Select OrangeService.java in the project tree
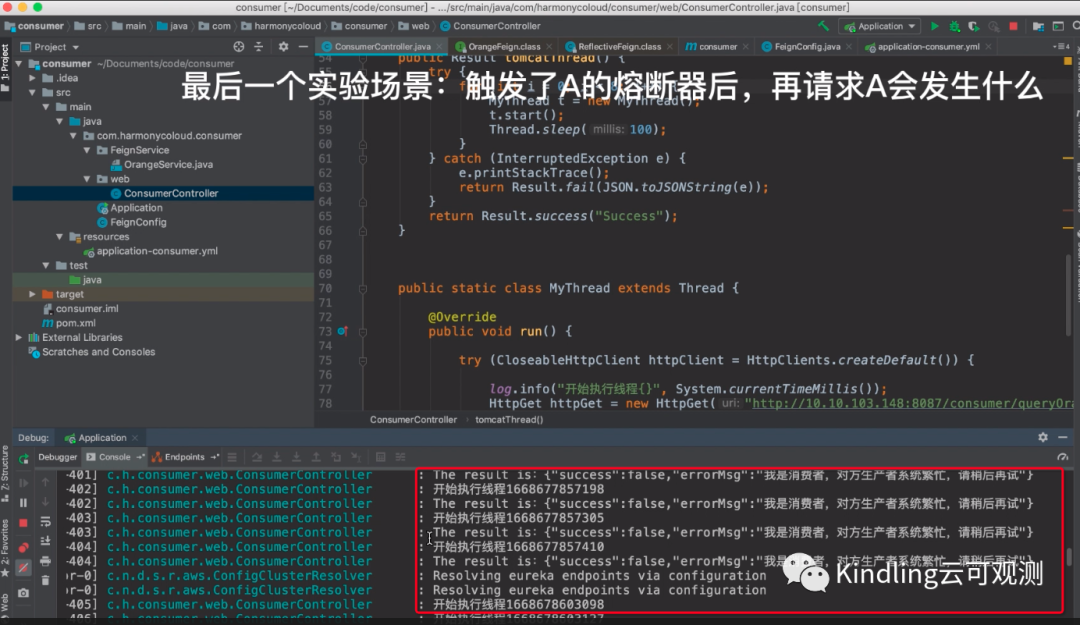1080x625 pixels. coord(168,165)
